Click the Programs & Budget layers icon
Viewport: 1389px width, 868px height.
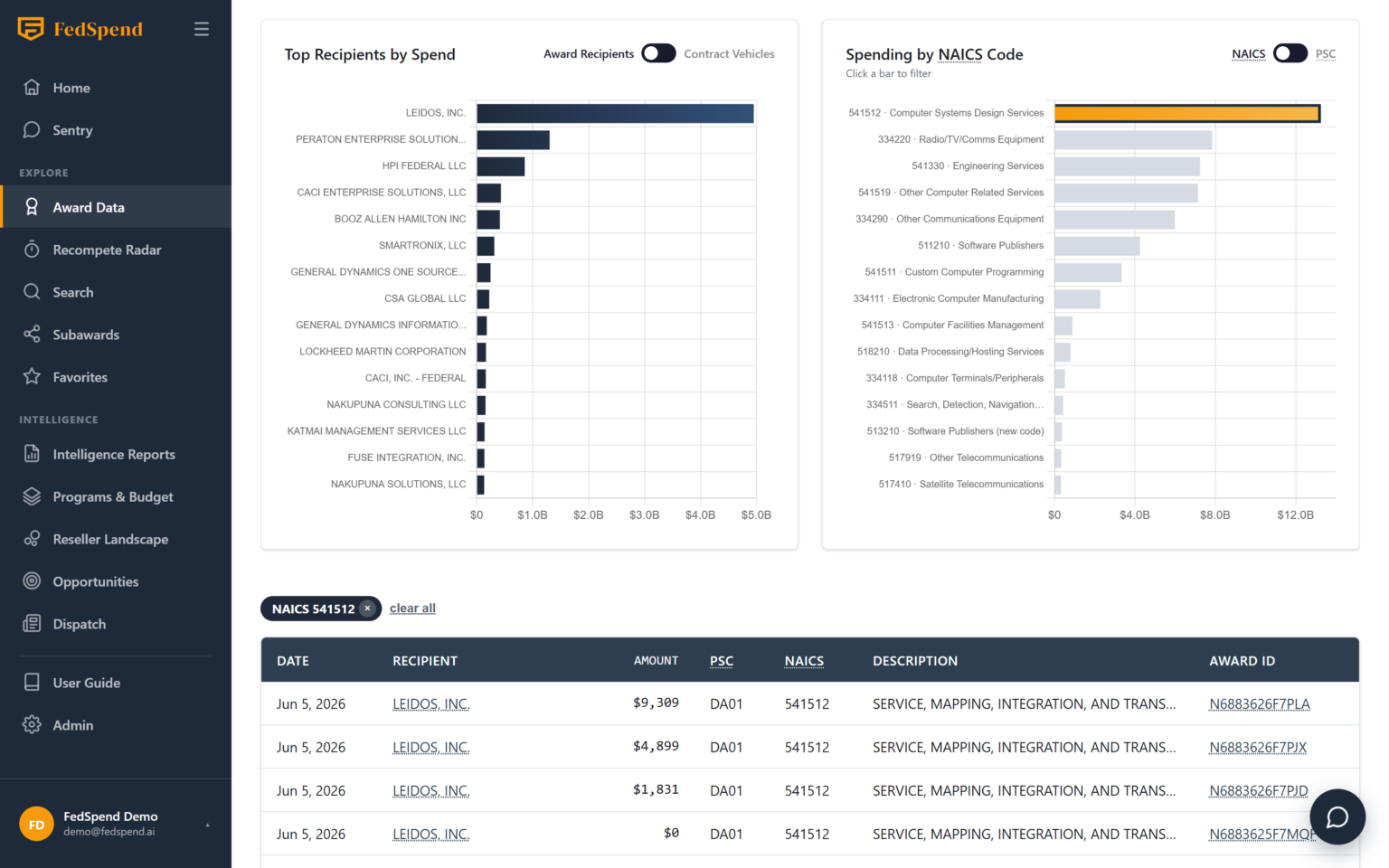(x=32, y=496)
